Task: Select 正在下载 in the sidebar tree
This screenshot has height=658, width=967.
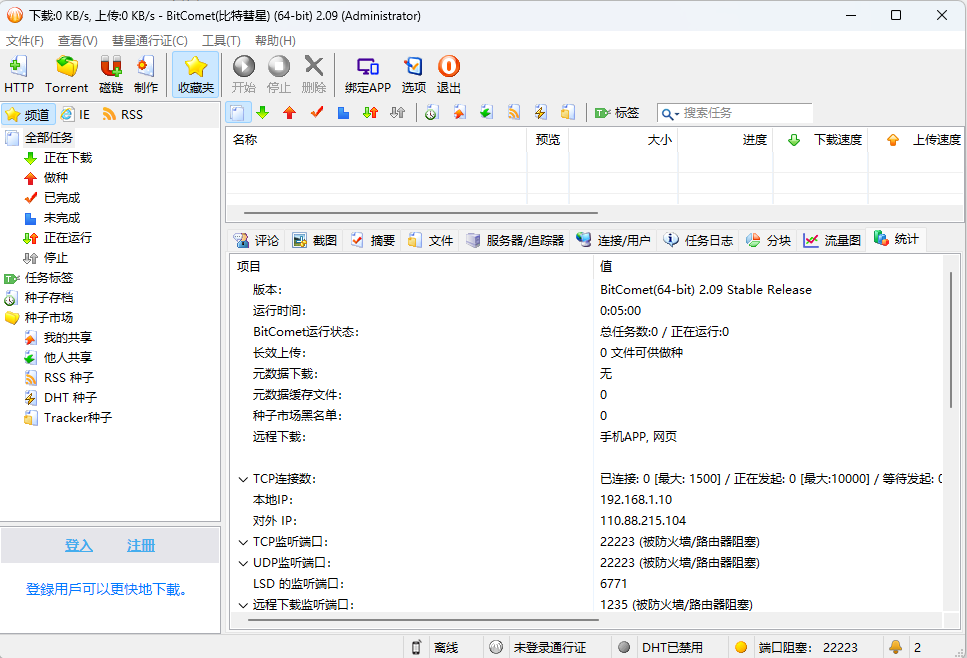Action: pos(68,158)
